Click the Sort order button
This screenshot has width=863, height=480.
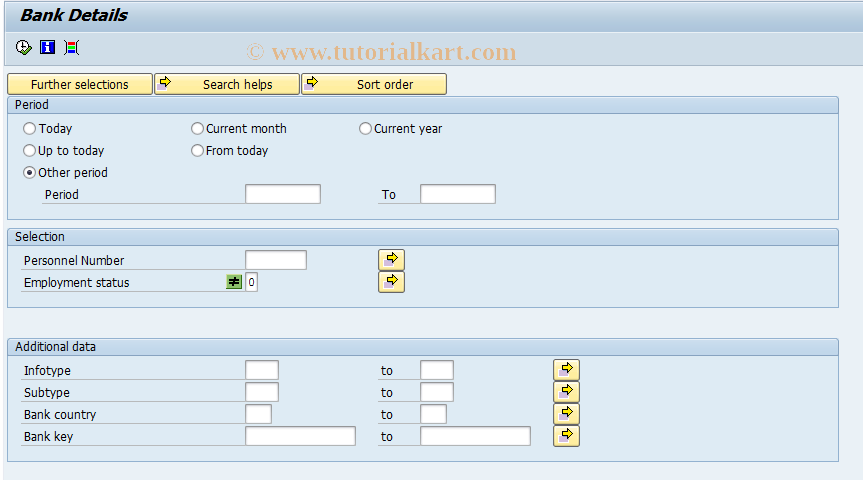coord(374,84)
